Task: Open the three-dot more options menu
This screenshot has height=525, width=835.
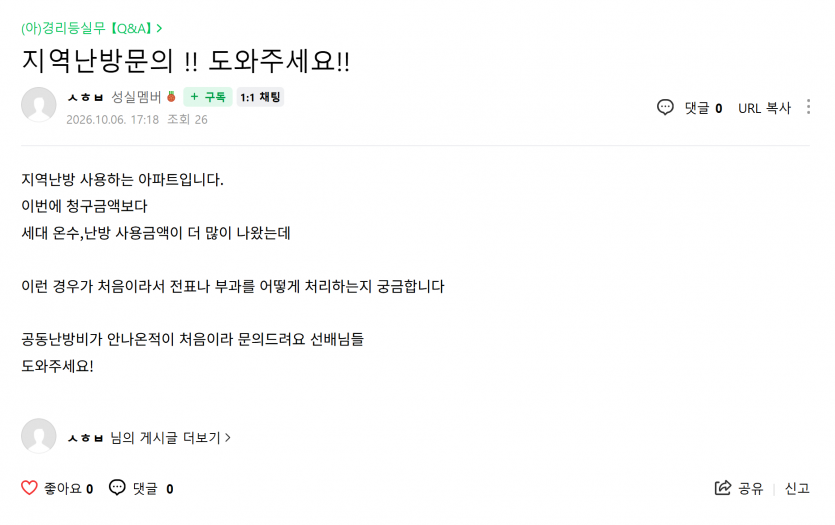Action: (x=808, y=107)
